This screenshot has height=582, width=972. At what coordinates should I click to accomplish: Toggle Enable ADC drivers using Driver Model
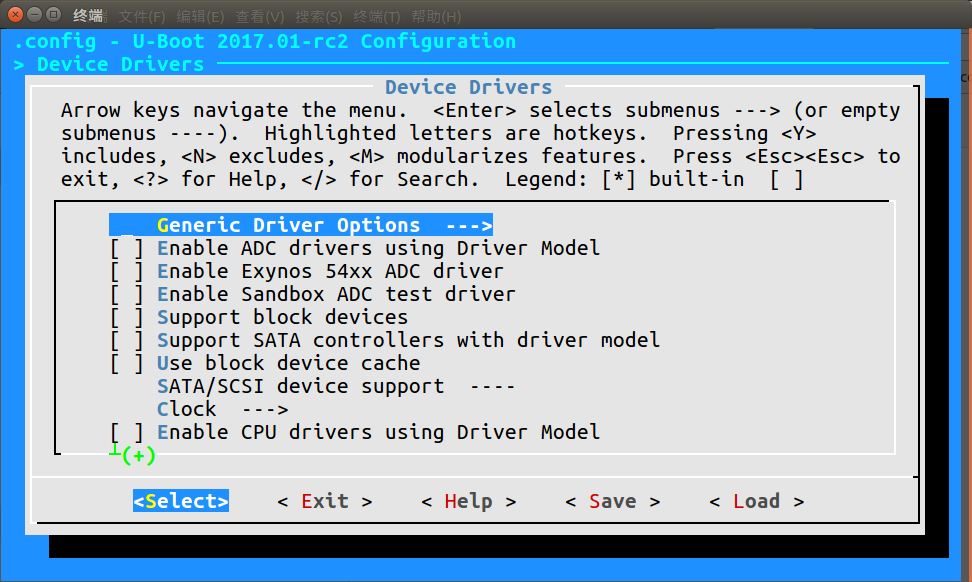(x=127, y=248)
